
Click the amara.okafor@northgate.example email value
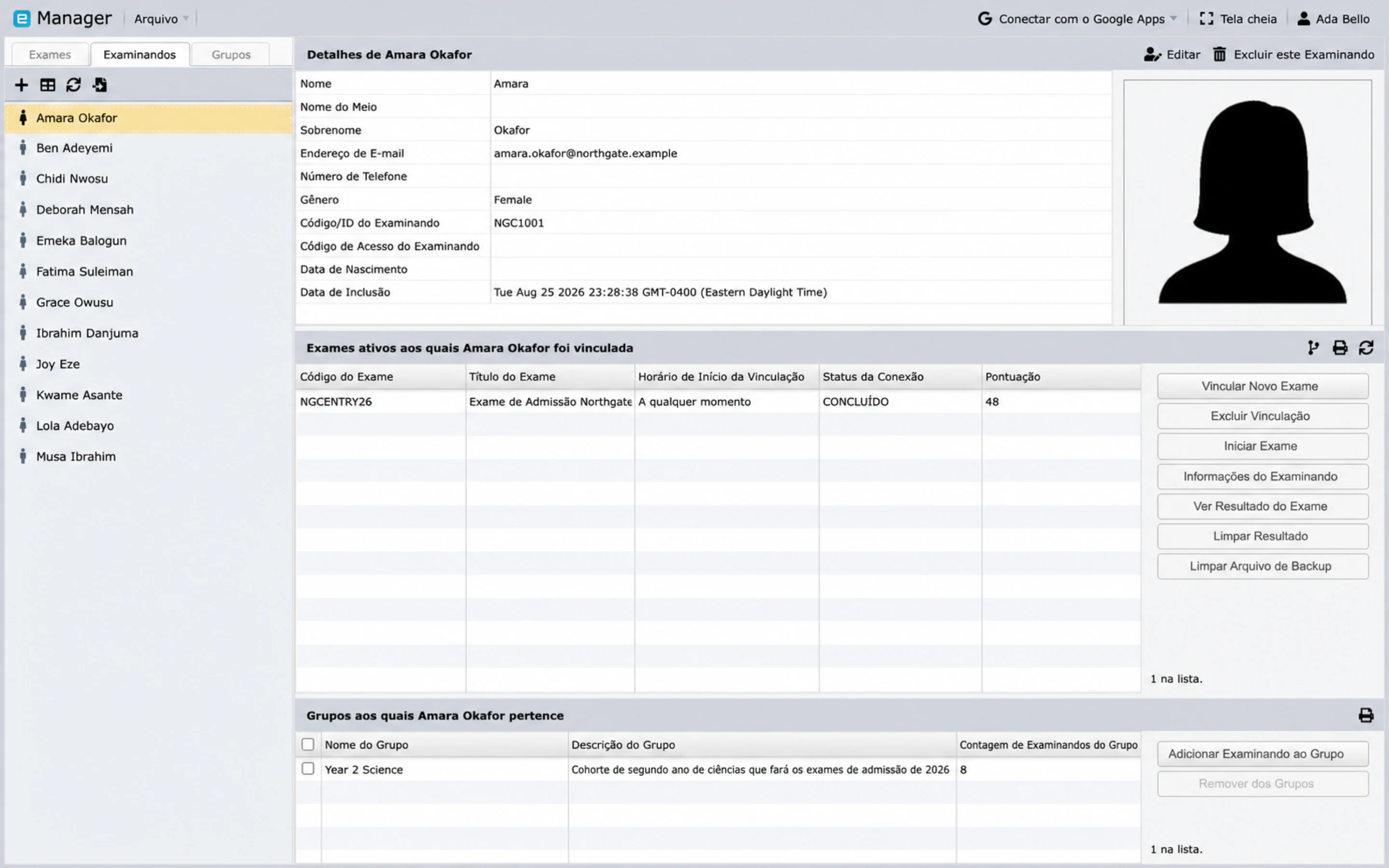tap(586, 153)
